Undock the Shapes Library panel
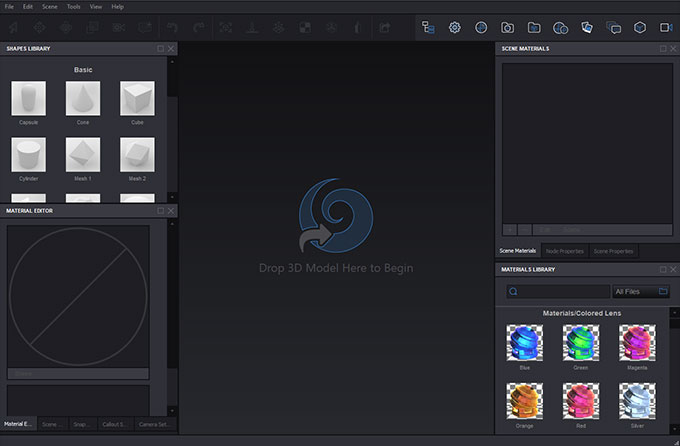This screenshot has width=680, height=446. [x=160, y=48]
